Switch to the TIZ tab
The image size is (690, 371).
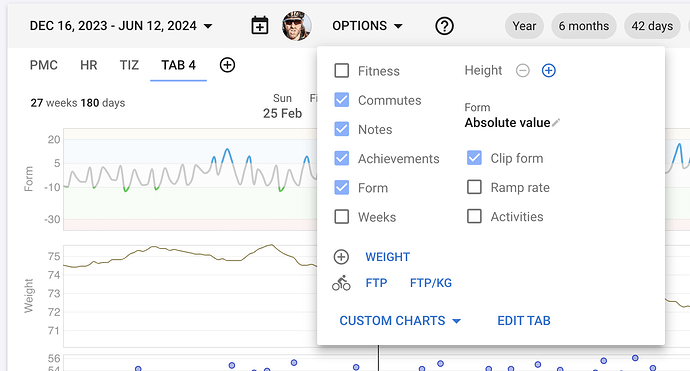point(129,65)
